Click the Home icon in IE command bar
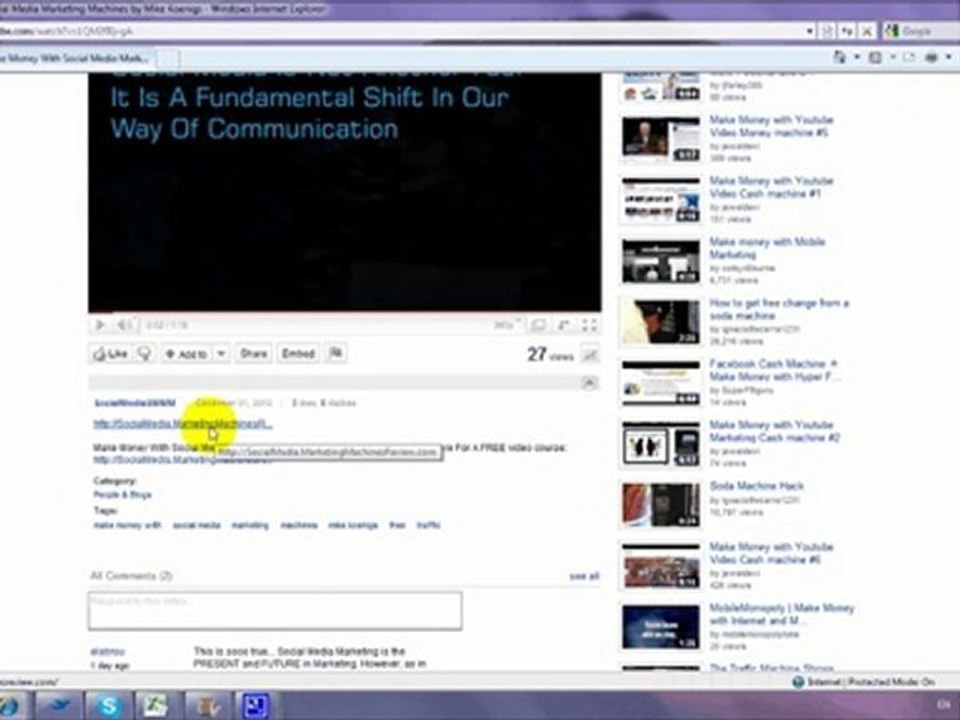Image resolution: width=960 pixels, height=720 pixels. 839,58
